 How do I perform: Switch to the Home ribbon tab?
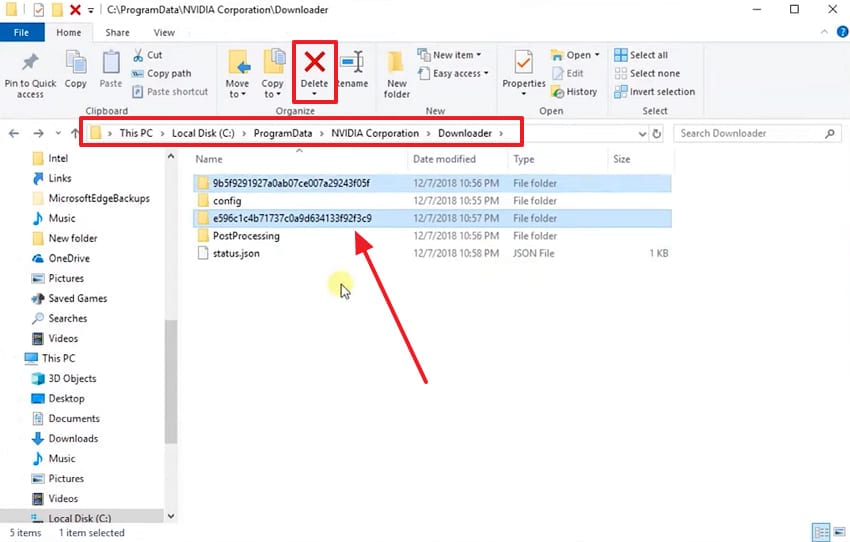[x=69, y=33]
